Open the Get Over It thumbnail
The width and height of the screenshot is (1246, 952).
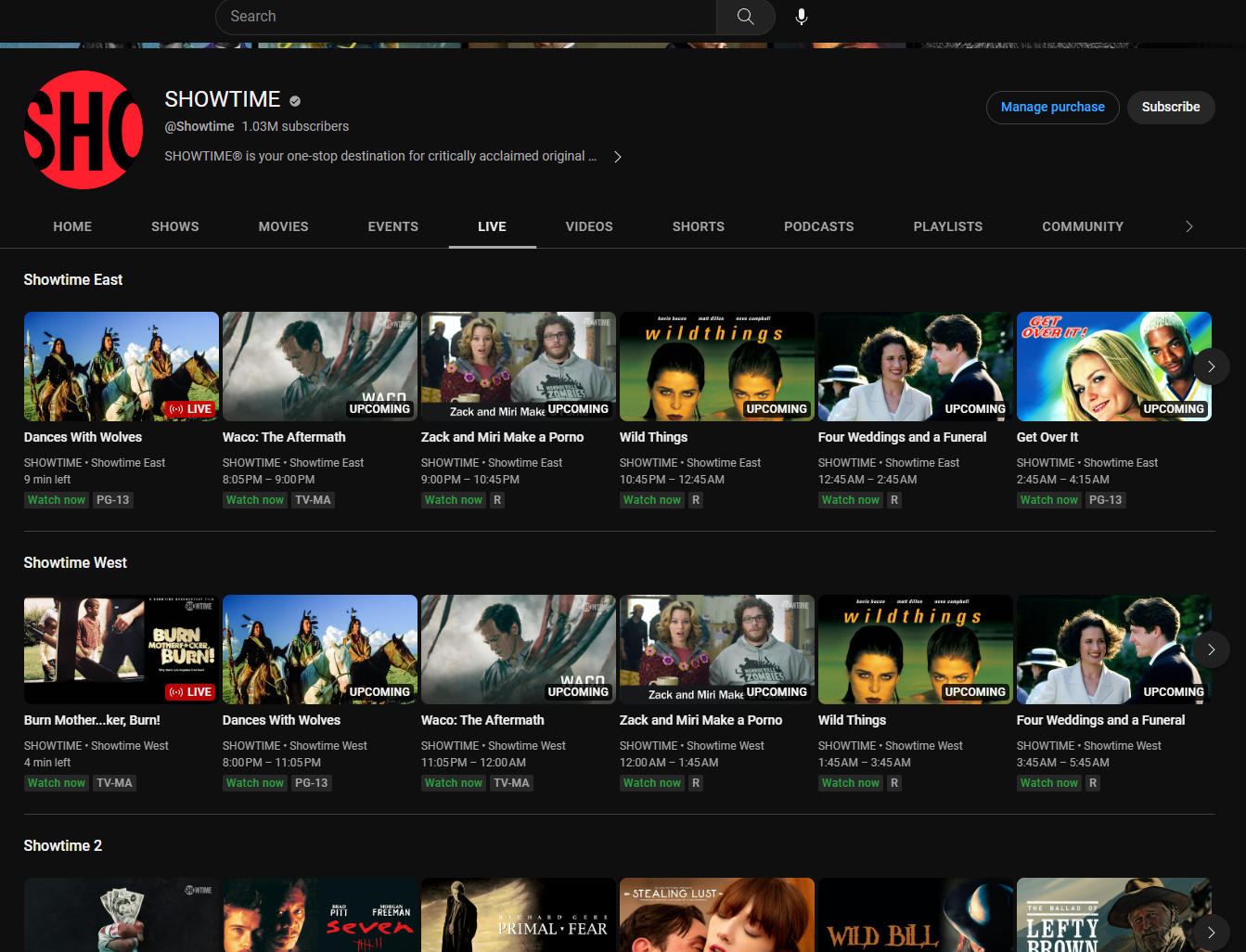tap(1114, 367)
